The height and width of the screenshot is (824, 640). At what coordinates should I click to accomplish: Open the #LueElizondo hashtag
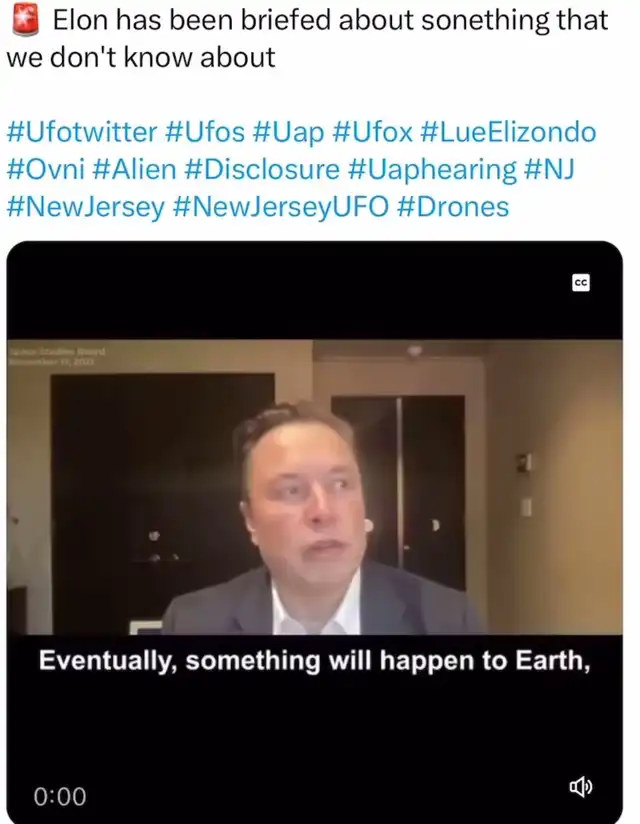[509, 132]
